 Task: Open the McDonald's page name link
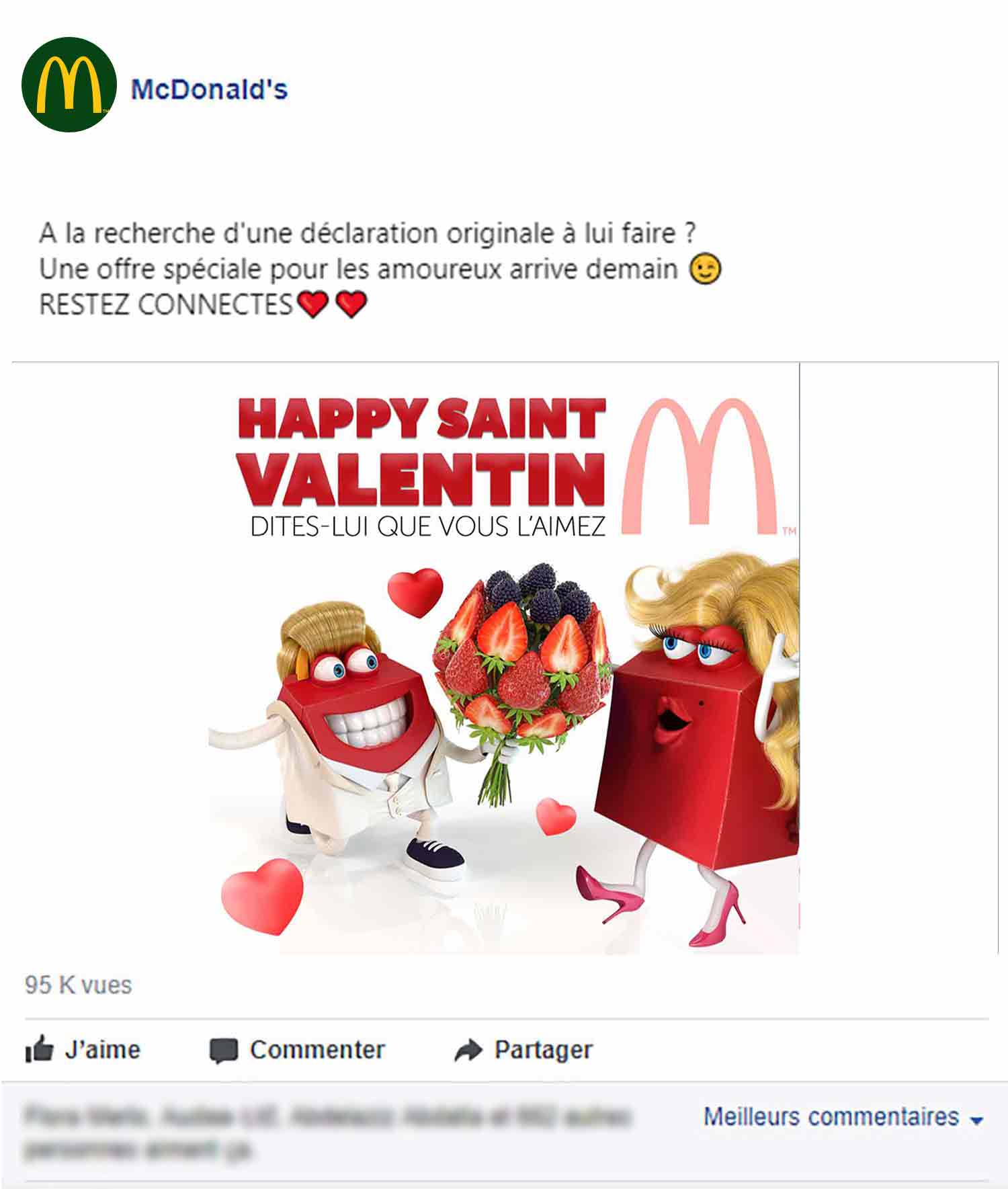(209, 89)
